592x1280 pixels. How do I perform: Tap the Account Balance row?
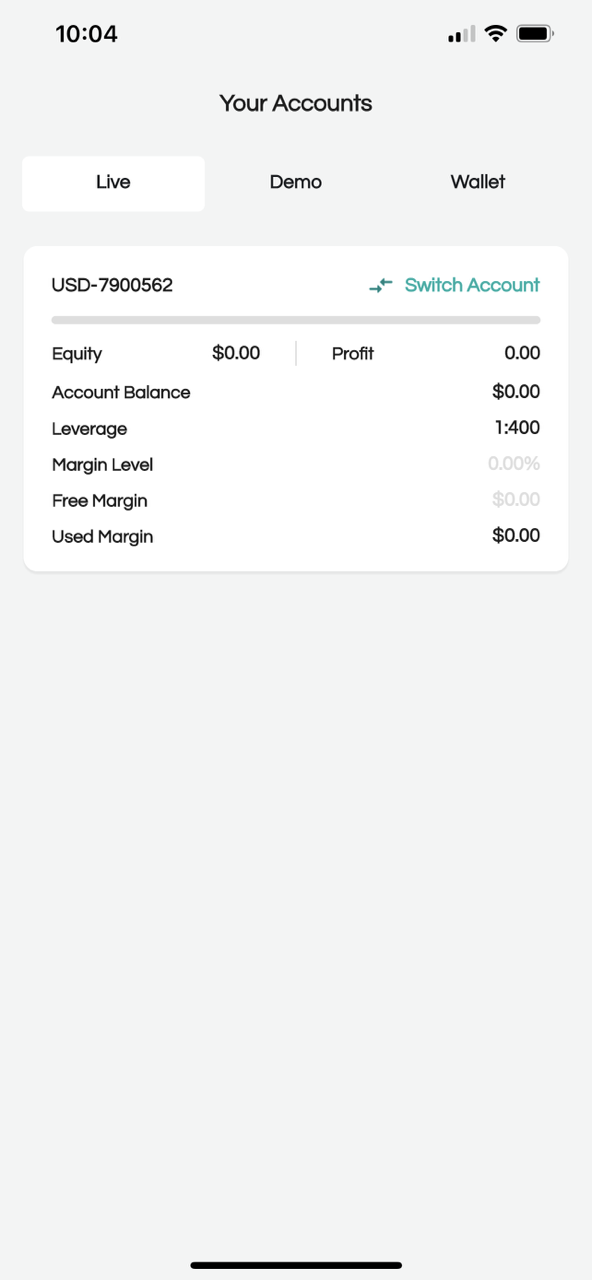click(296, 392)
